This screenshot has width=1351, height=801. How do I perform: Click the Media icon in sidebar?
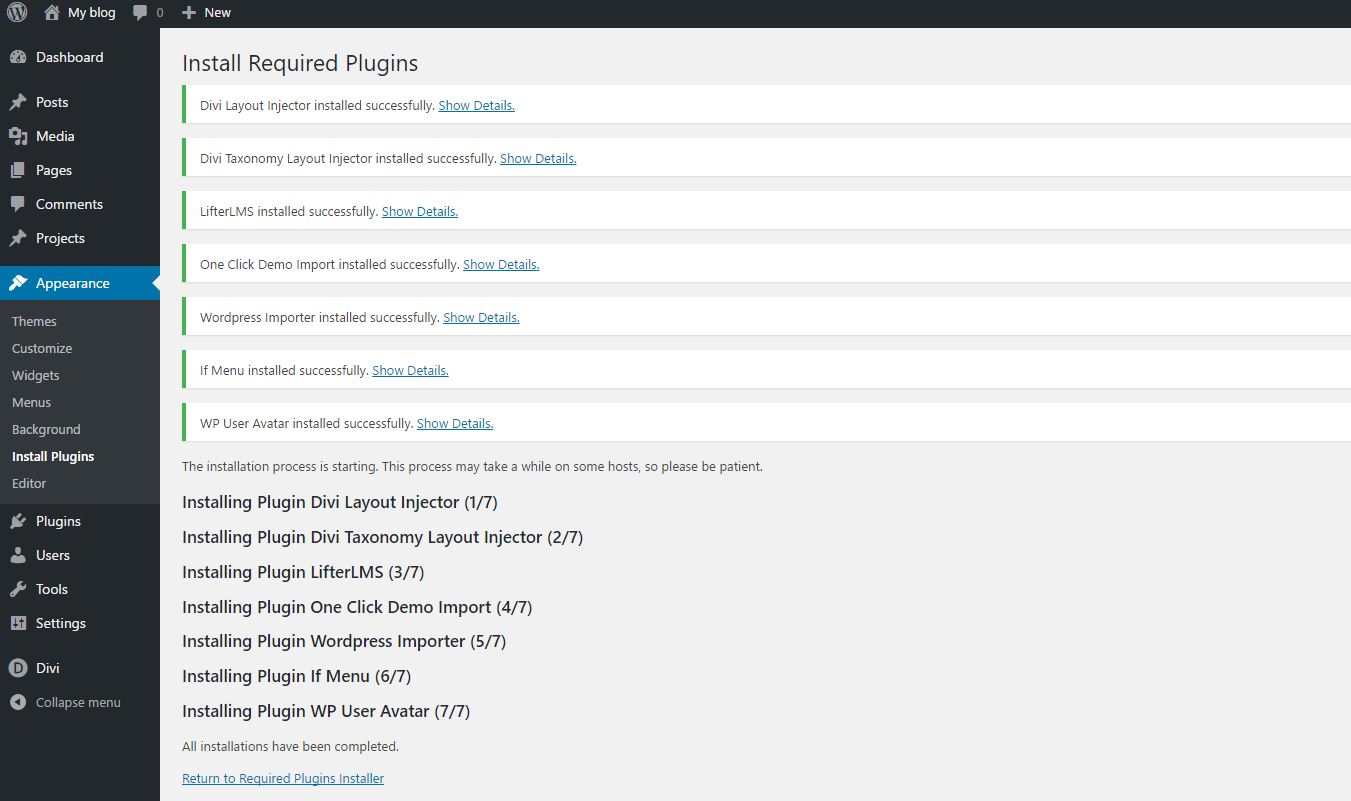click(x=18, y=136)
